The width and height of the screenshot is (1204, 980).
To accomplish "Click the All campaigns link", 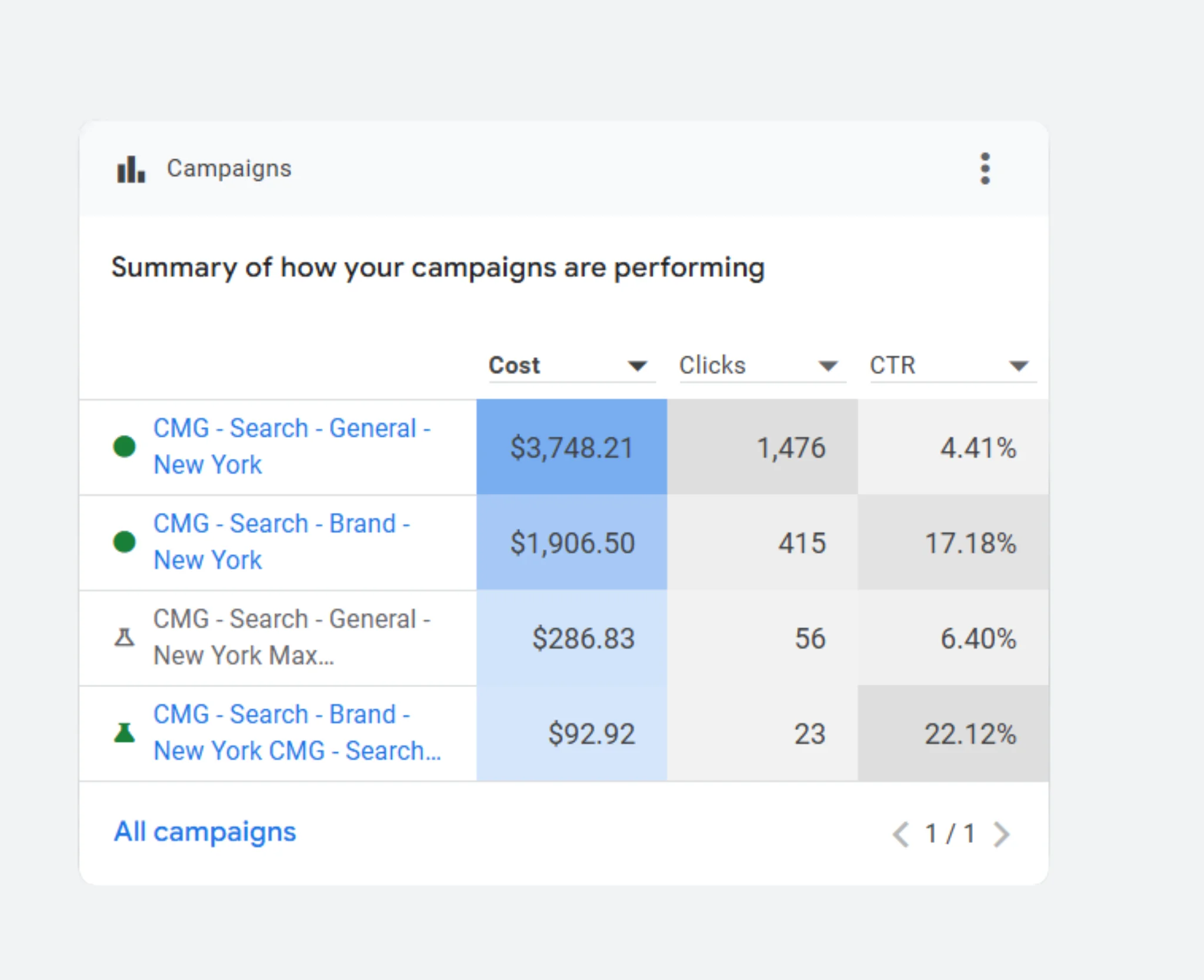I will coord(205,832).
